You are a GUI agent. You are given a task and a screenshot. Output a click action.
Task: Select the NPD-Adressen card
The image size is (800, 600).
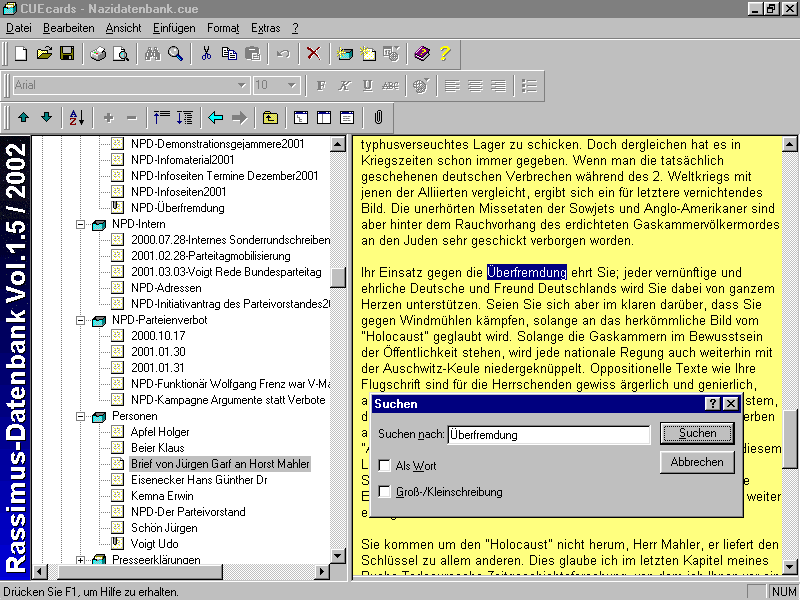(166, 288)
